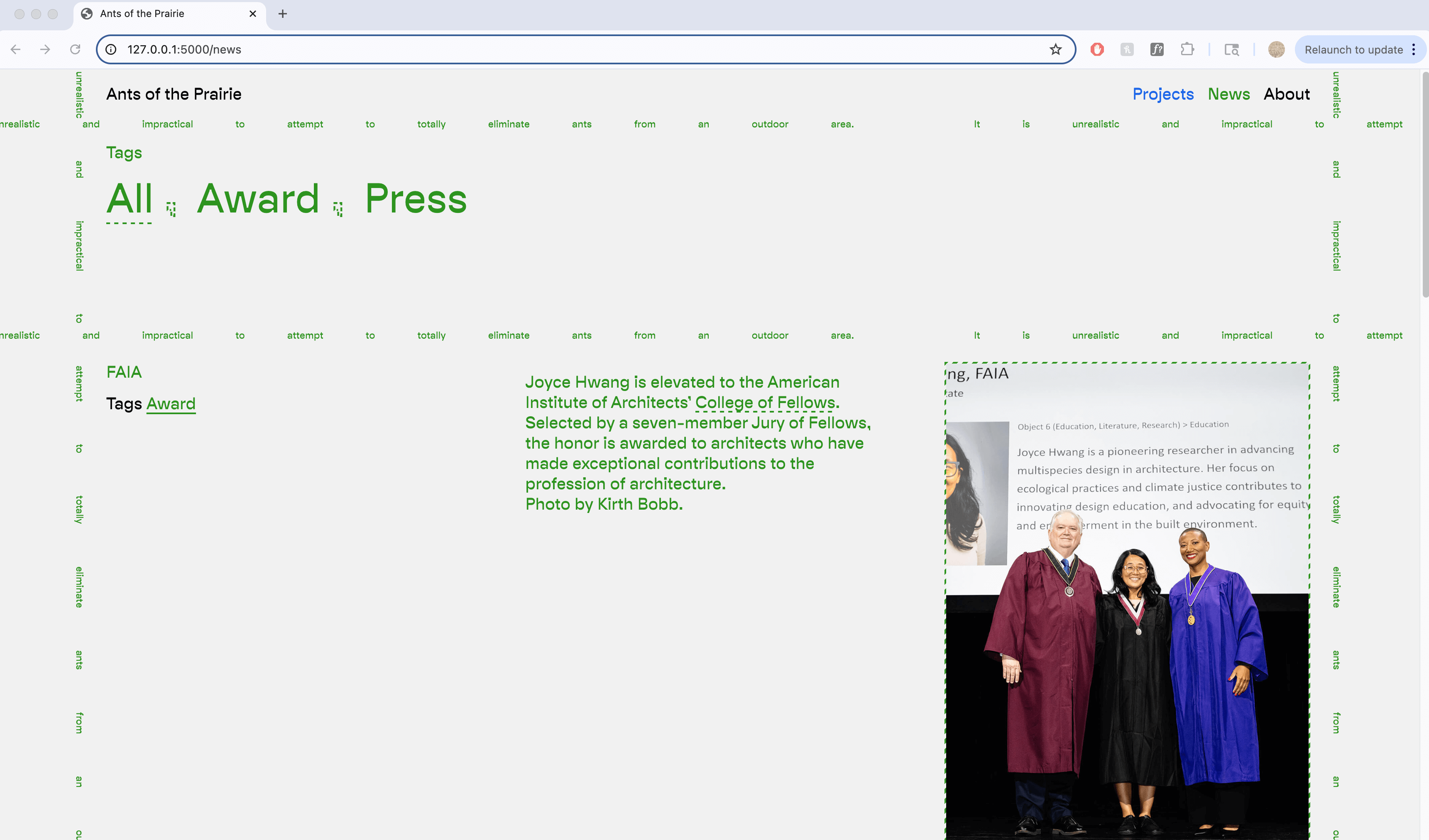1429x840 pixels.
Task: Reload the news page
Action: (x=75, y=49)
